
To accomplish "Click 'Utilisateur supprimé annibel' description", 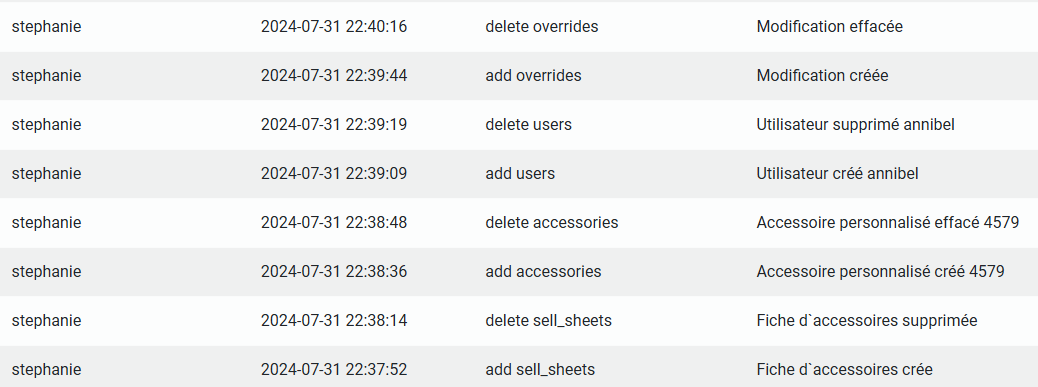I will (x=855, y=125).
